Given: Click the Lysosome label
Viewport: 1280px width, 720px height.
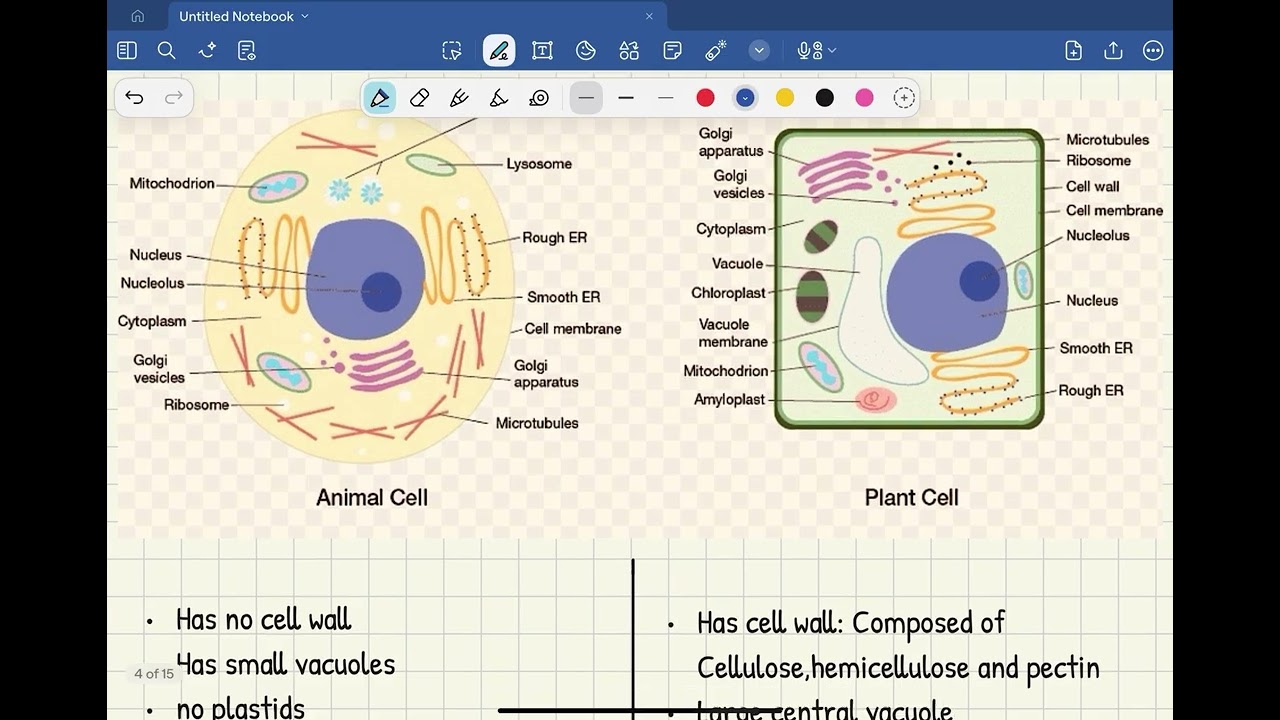Looking at the screenshot, I should click(x=539, y=164).
